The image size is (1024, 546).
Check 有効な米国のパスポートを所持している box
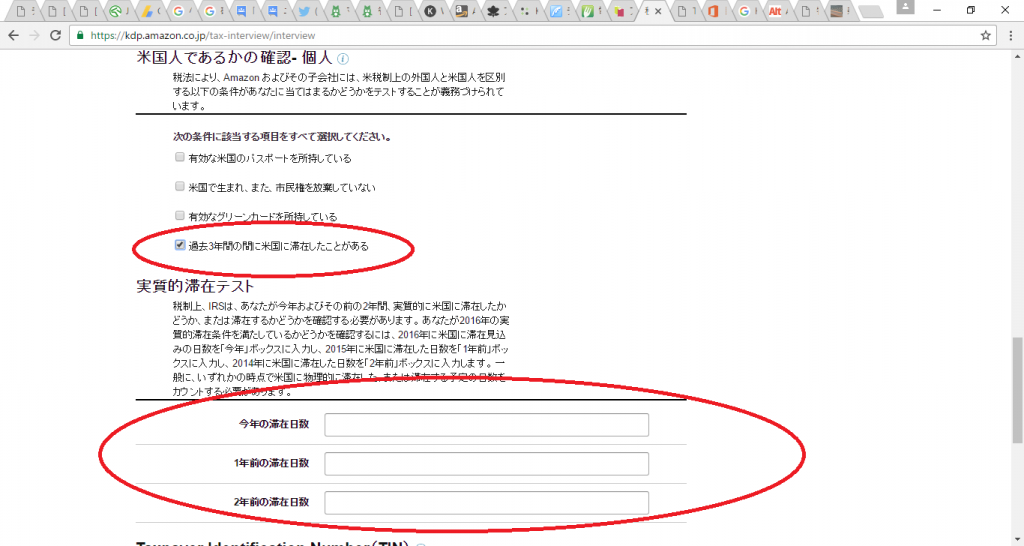click(x=180, y=157)
